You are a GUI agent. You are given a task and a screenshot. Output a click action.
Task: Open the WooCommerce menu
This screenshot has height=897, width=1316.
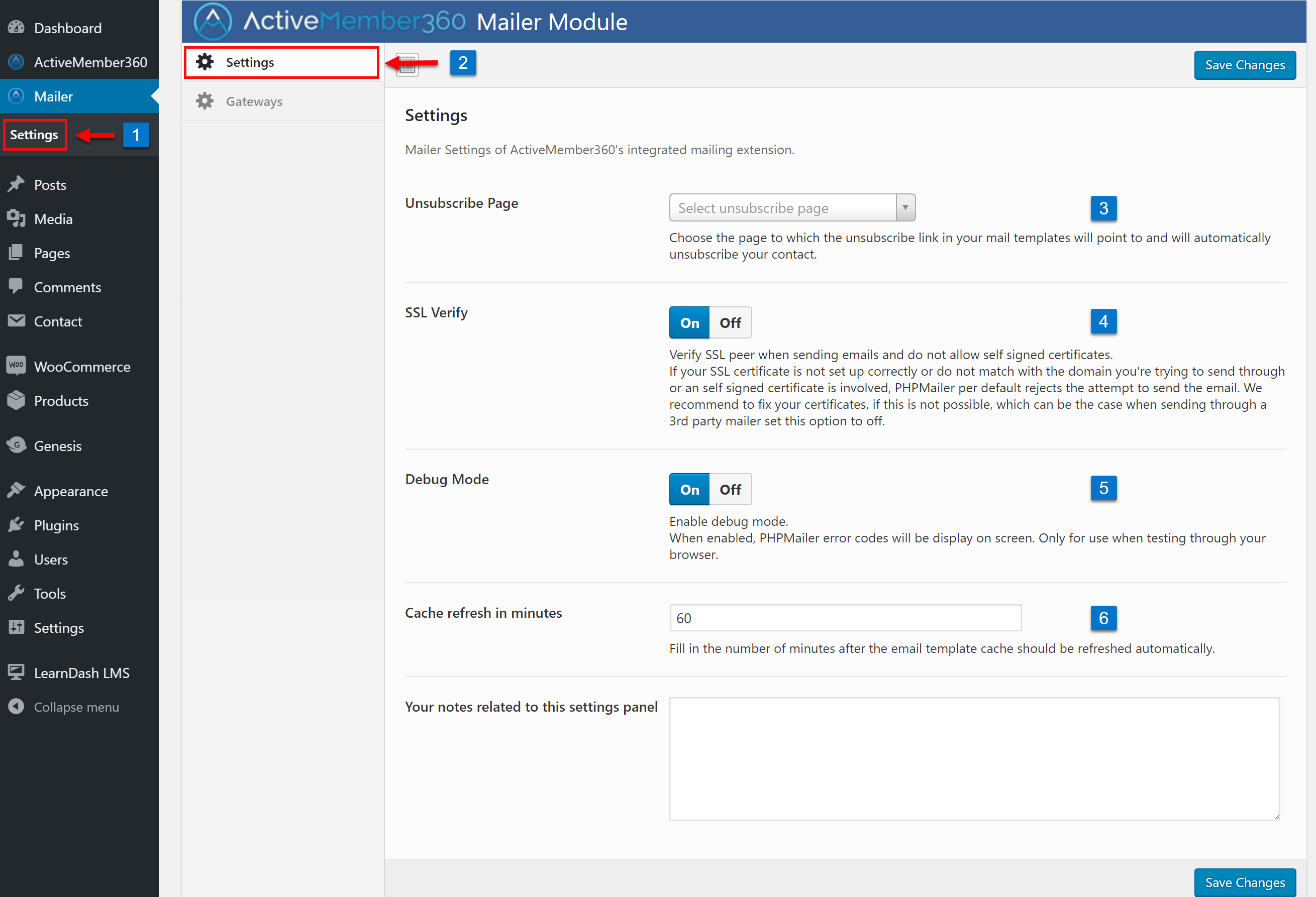click(79, 366)
